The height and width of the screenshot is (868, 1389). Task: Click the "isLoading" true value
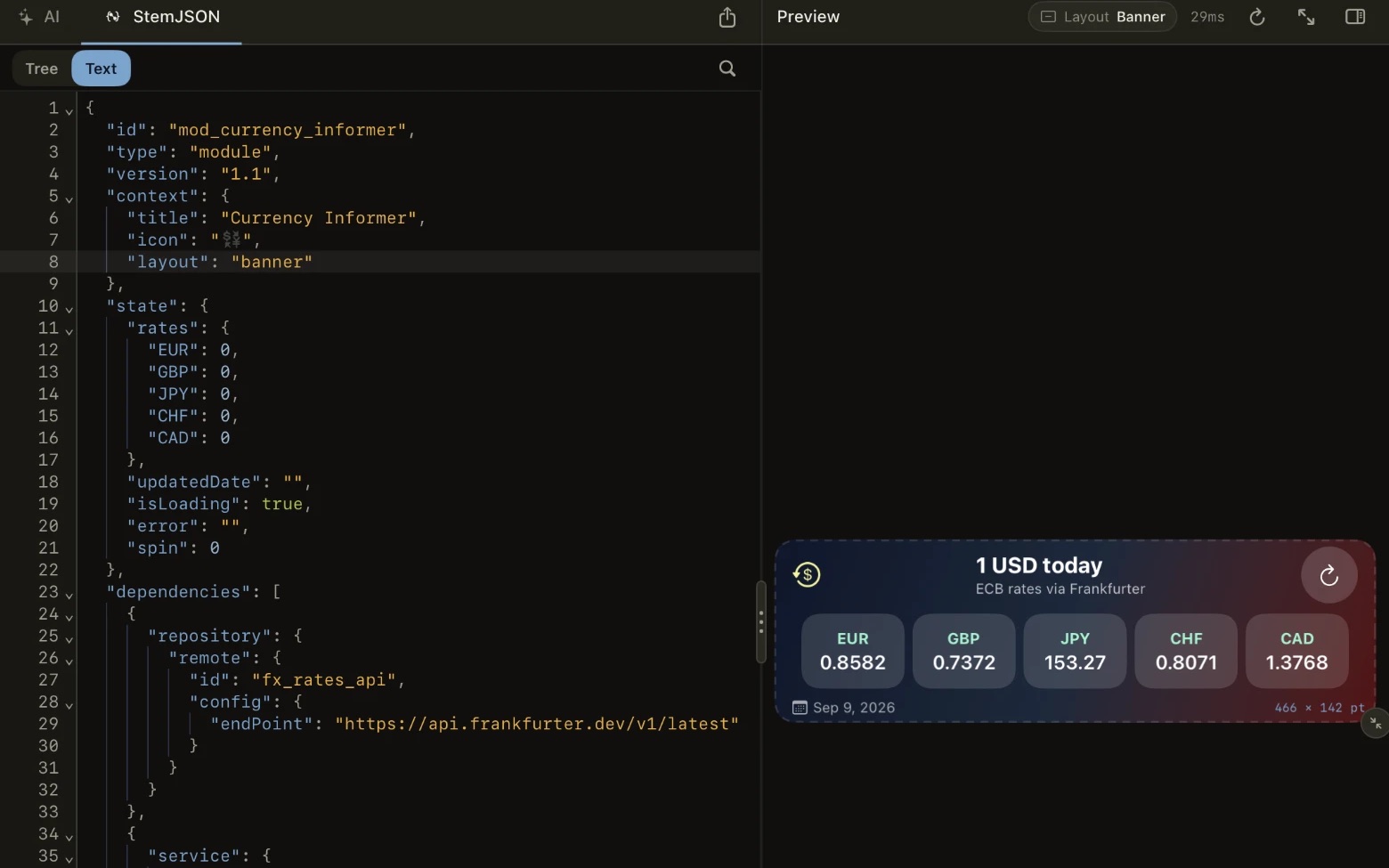coord(282,504)
